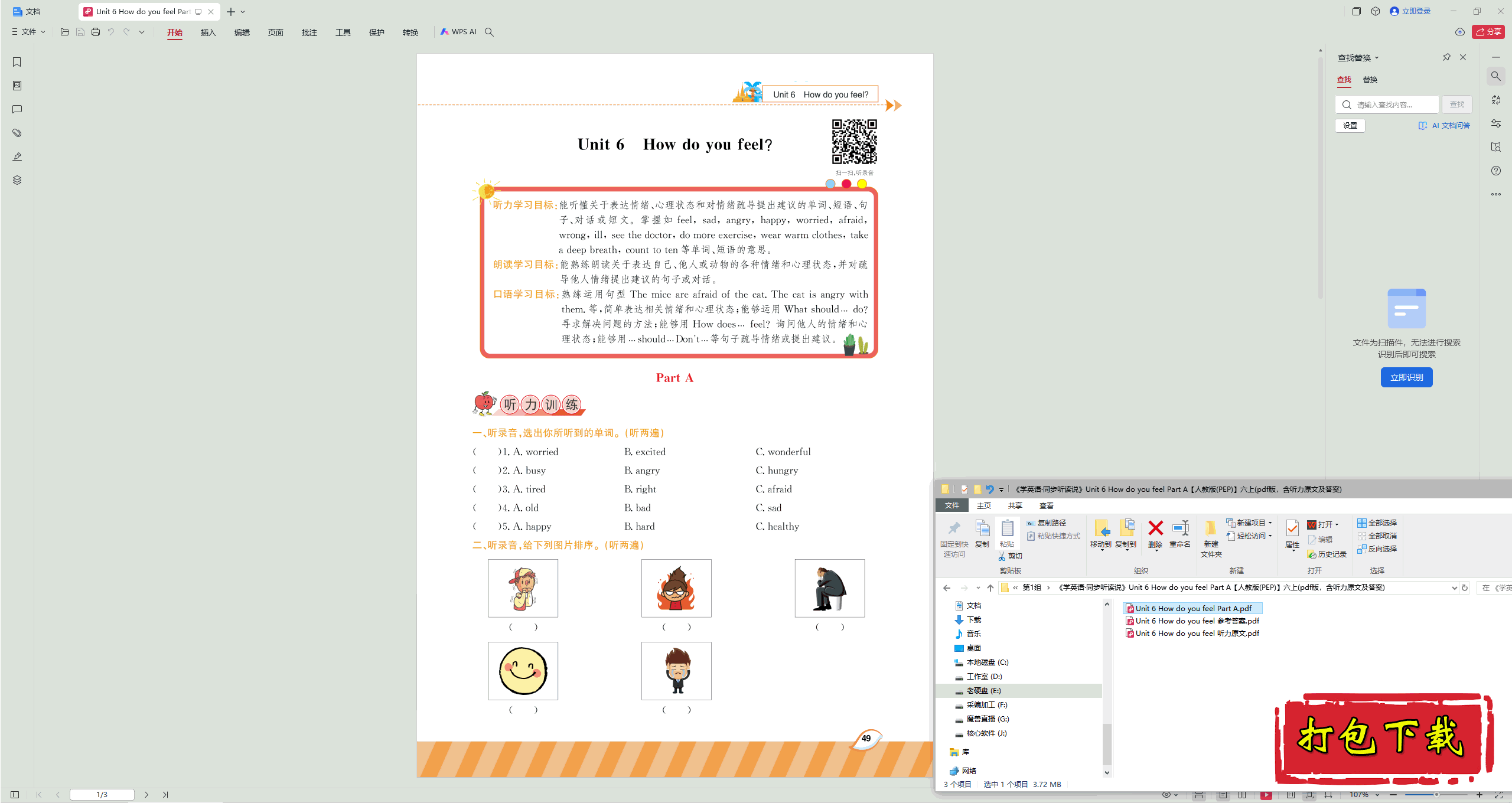This screenshot has height=803, width=1512.
Task: Toggle fit width view in status bar
Action: [x=1328, y=795]
